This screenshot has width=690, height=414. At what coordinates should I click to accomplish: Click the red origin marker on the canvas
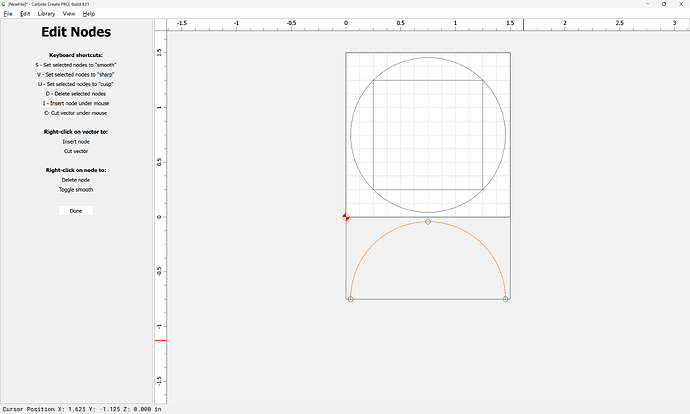(x=346, y=217)
